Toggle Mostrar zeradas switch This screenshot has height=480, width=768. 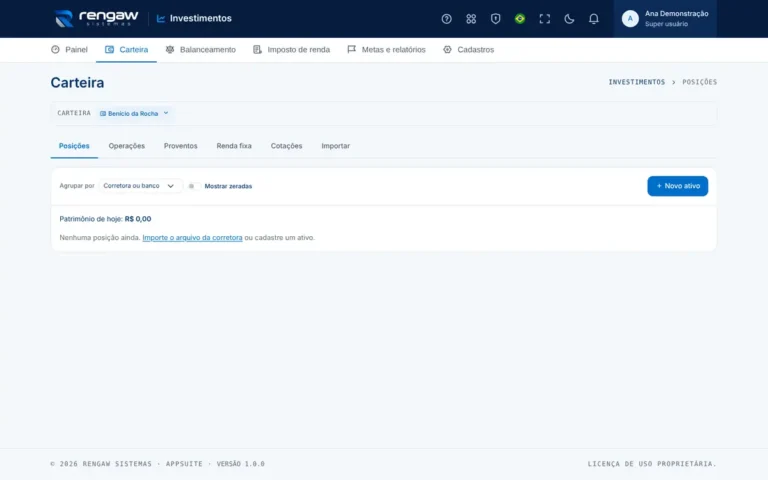pos(194,186)
